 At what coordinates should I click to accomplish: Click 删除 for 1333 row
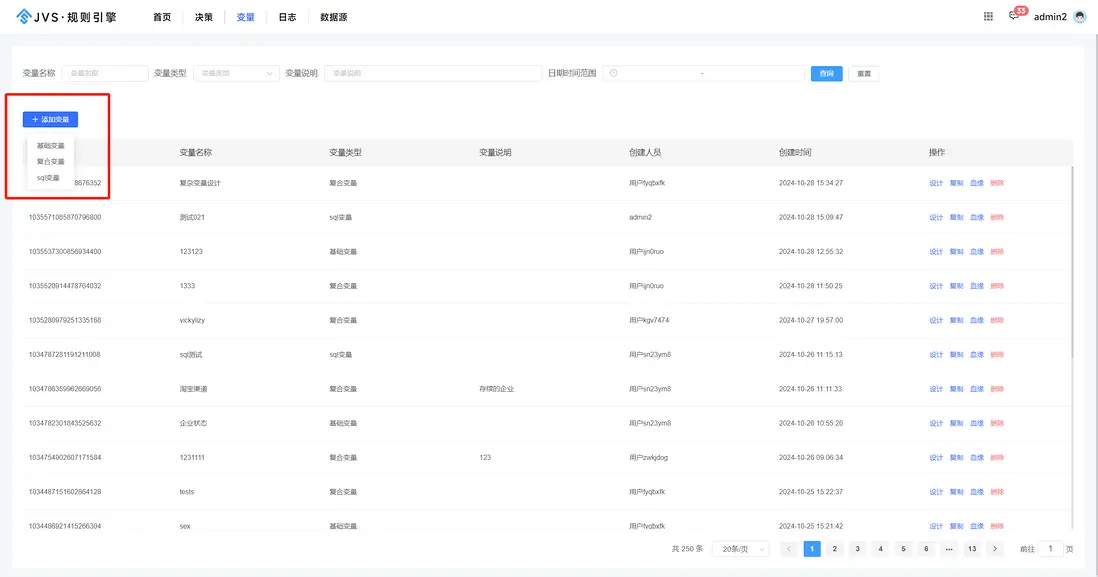point(997,286)
